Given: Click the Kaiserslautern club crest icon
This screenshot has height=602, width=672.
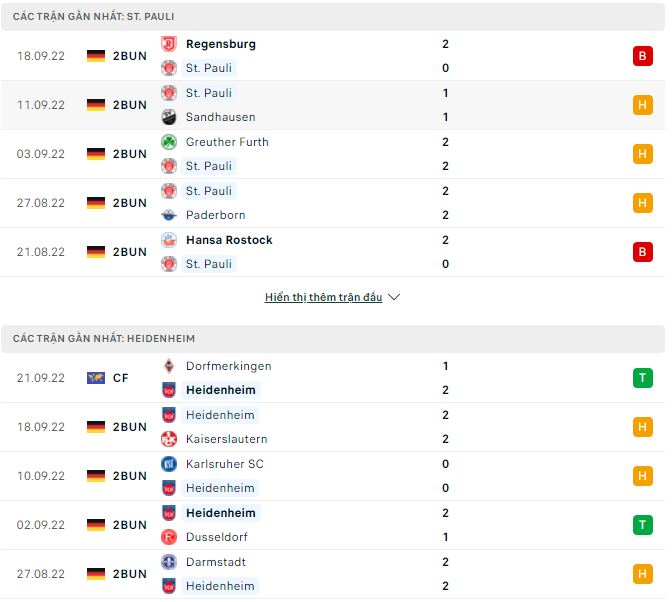Looking at the screenshot, I should tap(168, 439).
